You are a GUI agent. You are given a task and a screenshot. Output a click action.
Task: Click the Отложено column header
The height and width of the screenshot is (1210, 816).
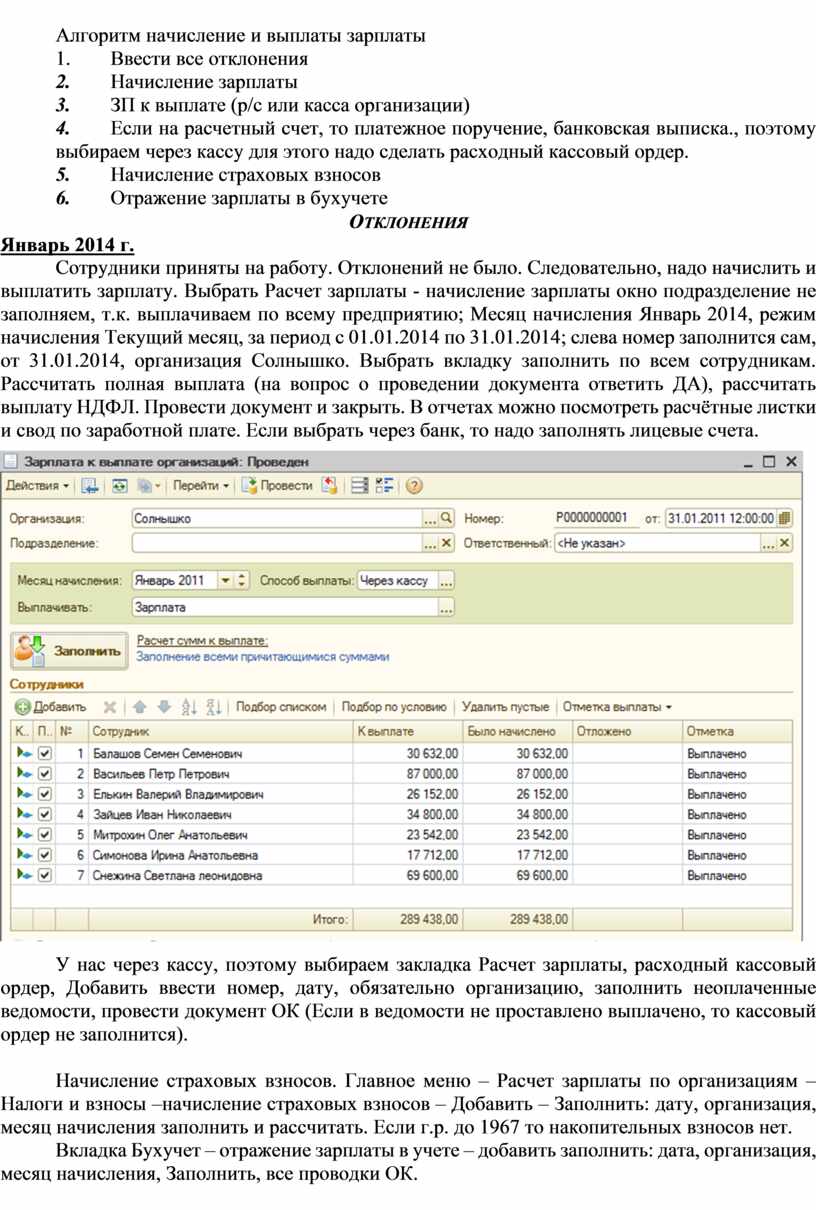coord(627,732)
